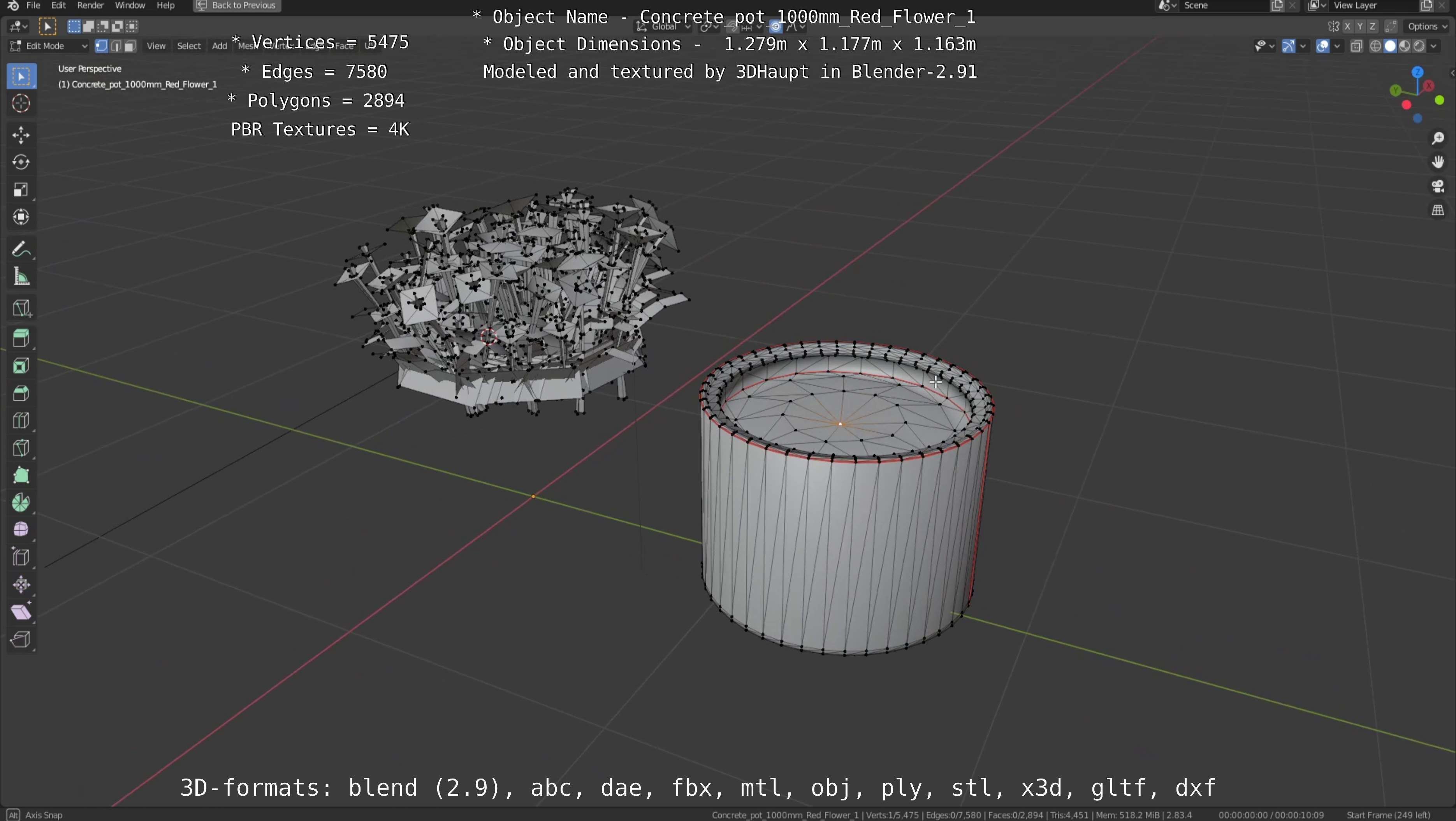Open the Help menu
This screenshot has height=821, width=1456.
tap(165, 6)
